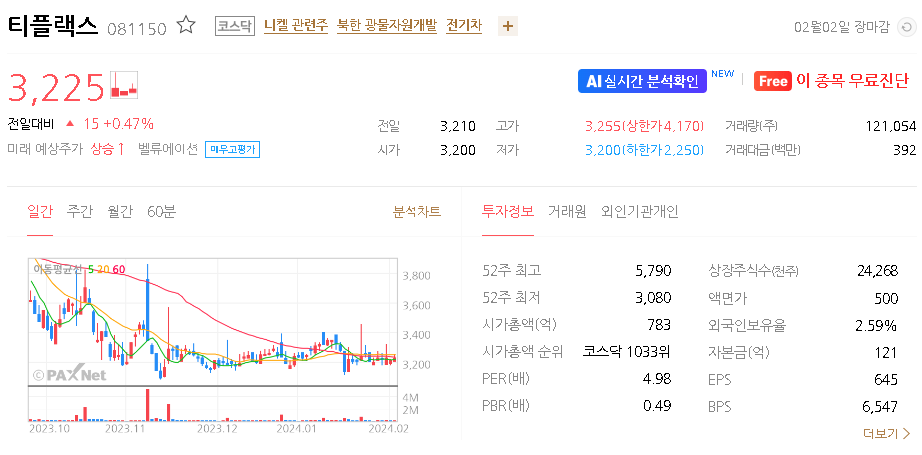Click the 상장주식수 value 24,268
Viewport: 922px width, 455px height.
pos(877,271)
